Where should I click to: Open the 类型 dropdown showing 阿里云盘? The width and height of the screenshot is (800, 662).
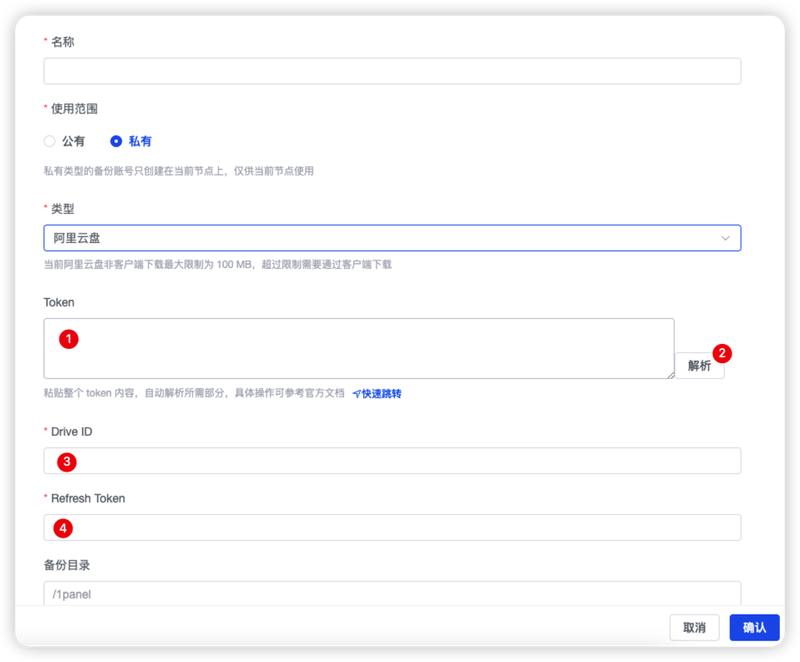click(392, 238)
